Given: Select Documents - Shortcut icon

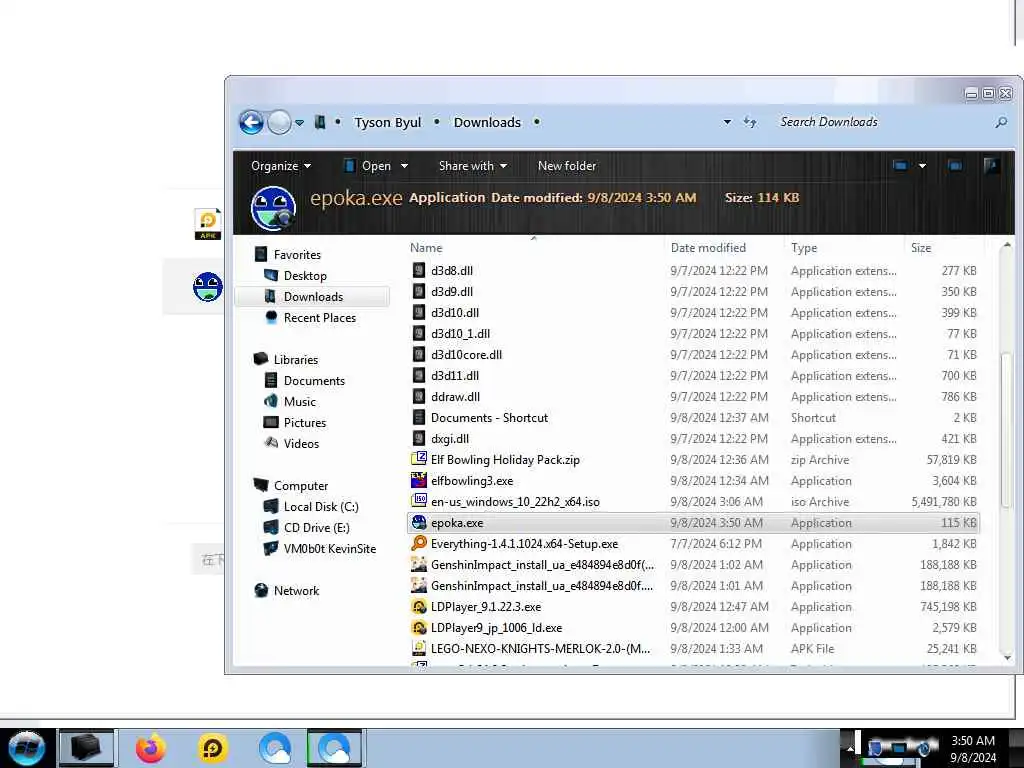Looking at the screenshot, I should pos(419,417).
